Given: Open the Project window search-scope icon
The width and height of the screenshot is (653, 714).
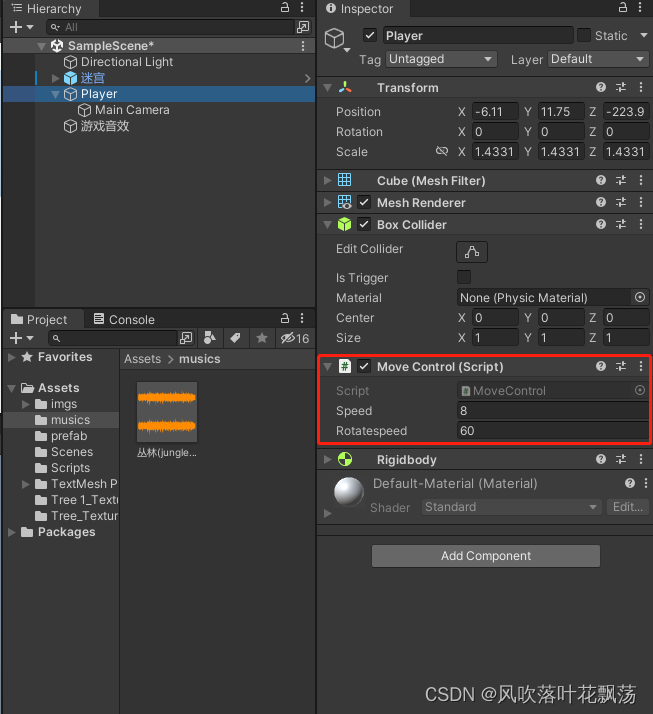Looking at the screenshot, I should (x=186, y=338).
